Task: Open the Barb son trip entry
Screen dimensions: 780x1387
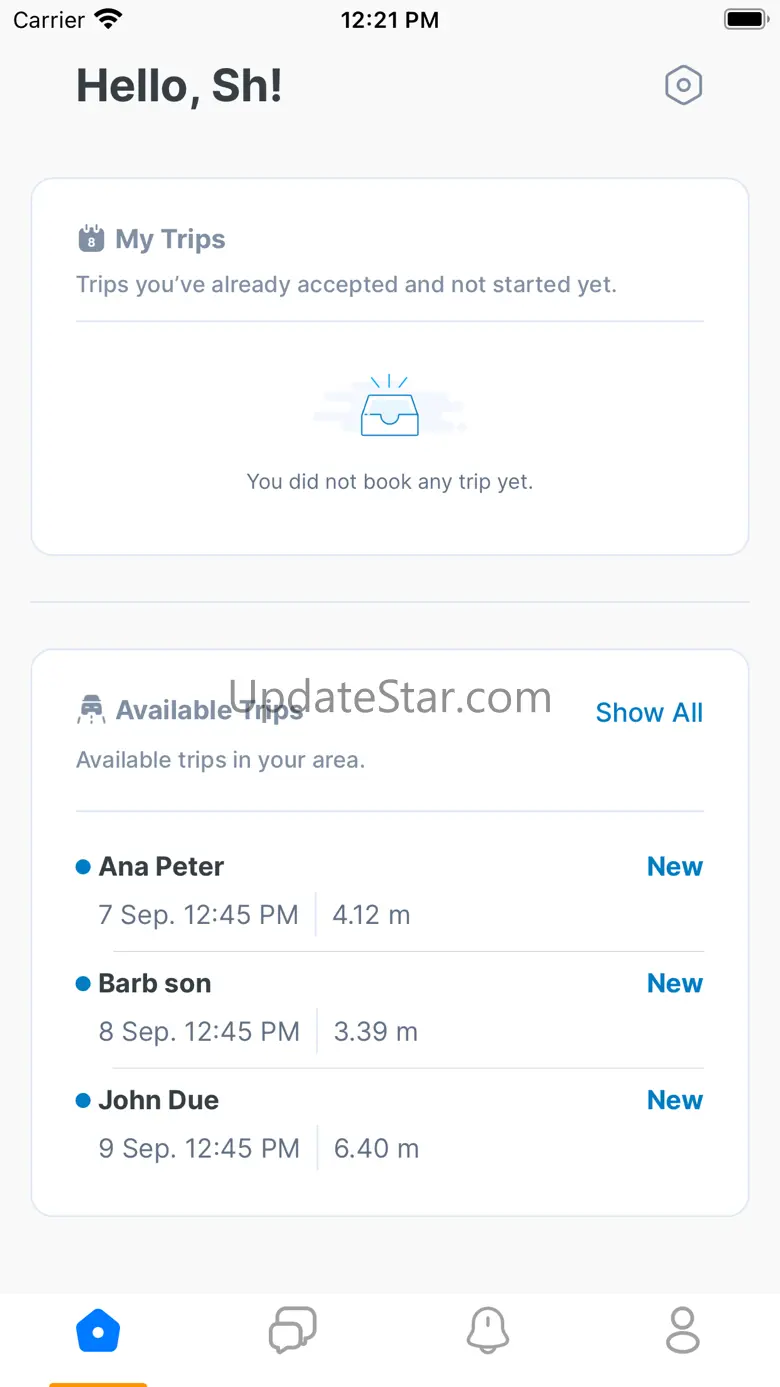Action: click(x=155, y=983)
